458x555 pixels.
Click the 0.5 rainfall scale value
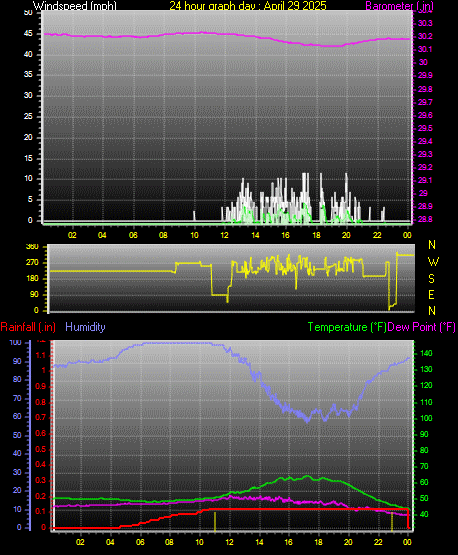[x=41, y=449]
